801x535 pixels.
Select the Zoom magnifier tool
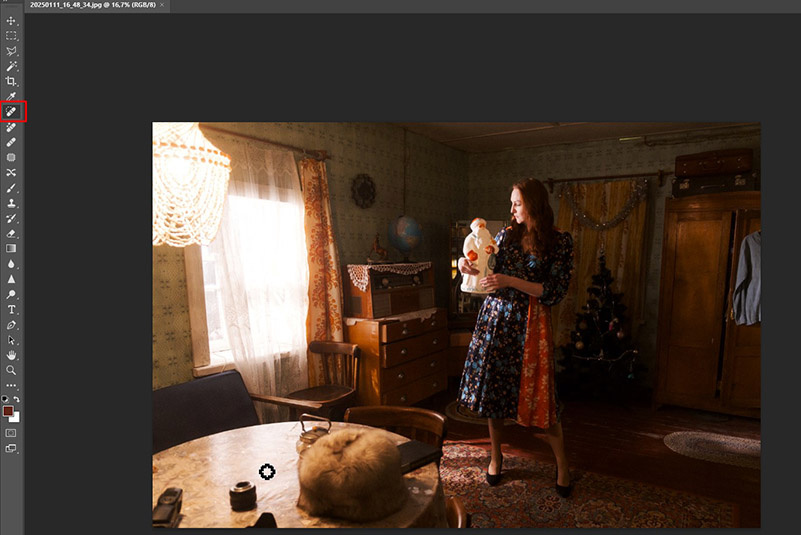(11, 370)
